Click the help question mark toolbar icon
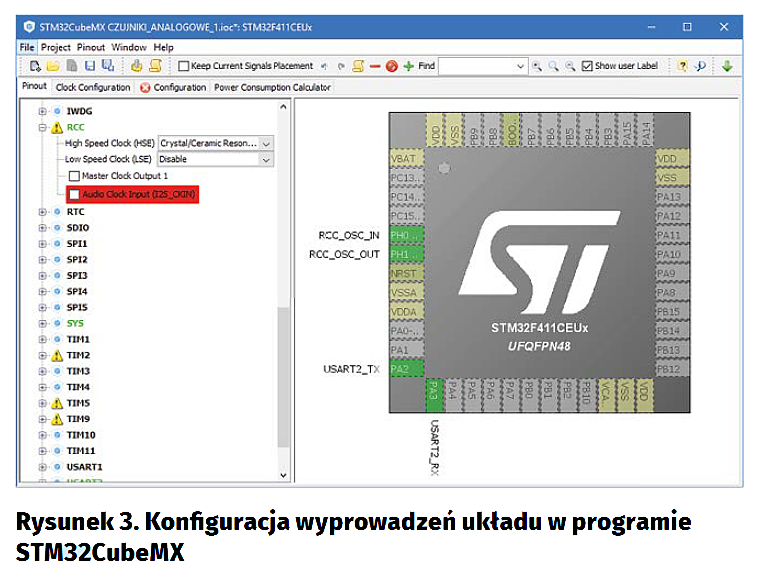The height and width of the screenshot is (573, 758). (682, 66)
